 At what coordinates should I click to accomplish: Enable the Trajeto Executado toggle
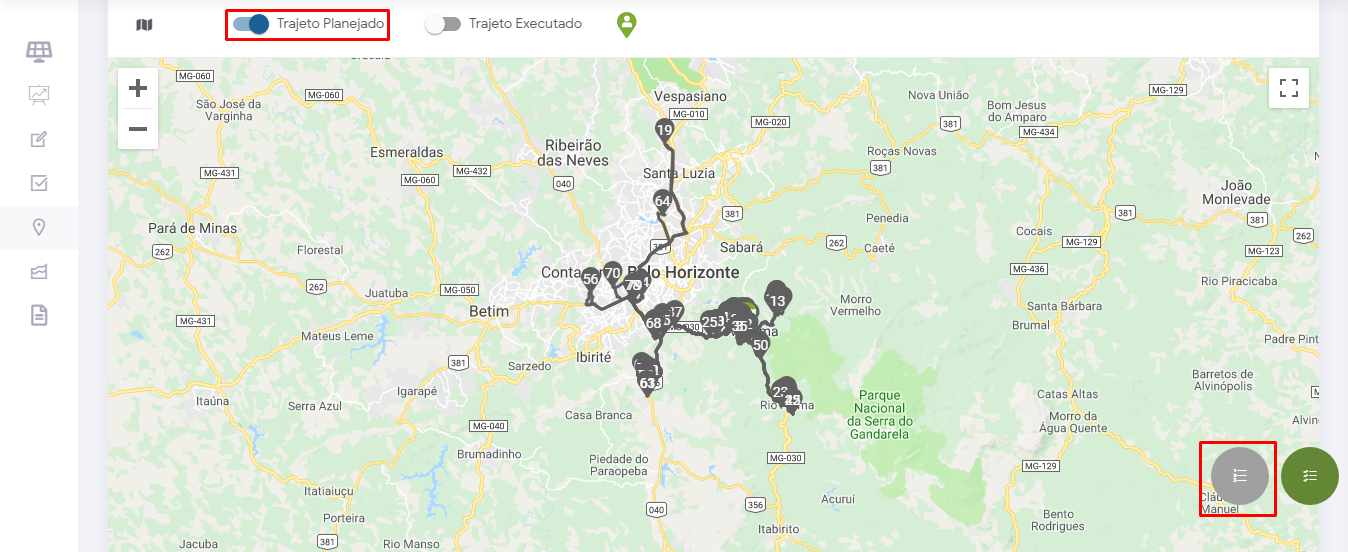coord(443,24)
